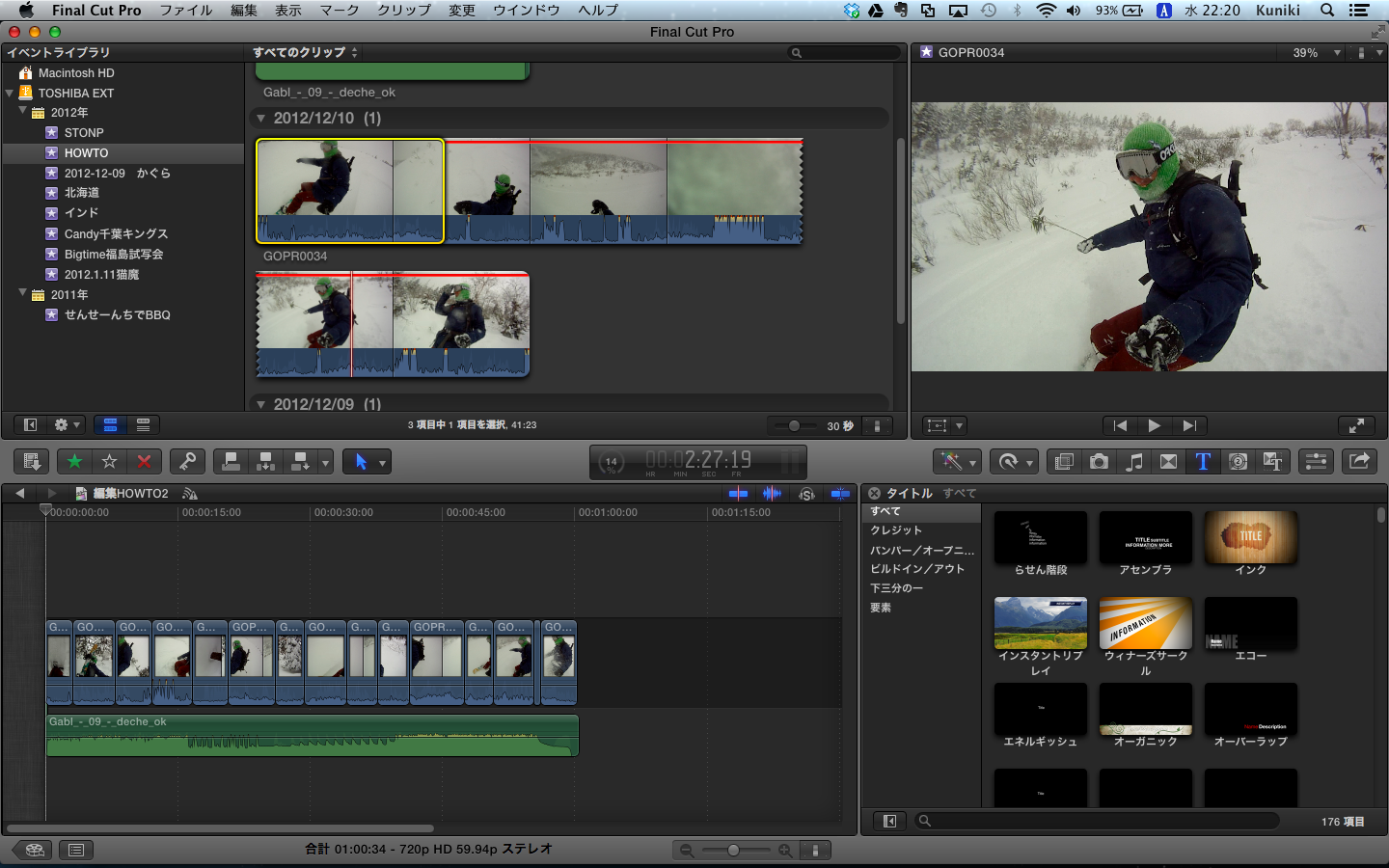Screen dimensions: 1389x868
Task: Select クレジット title category
Action: tap(896, 530)
